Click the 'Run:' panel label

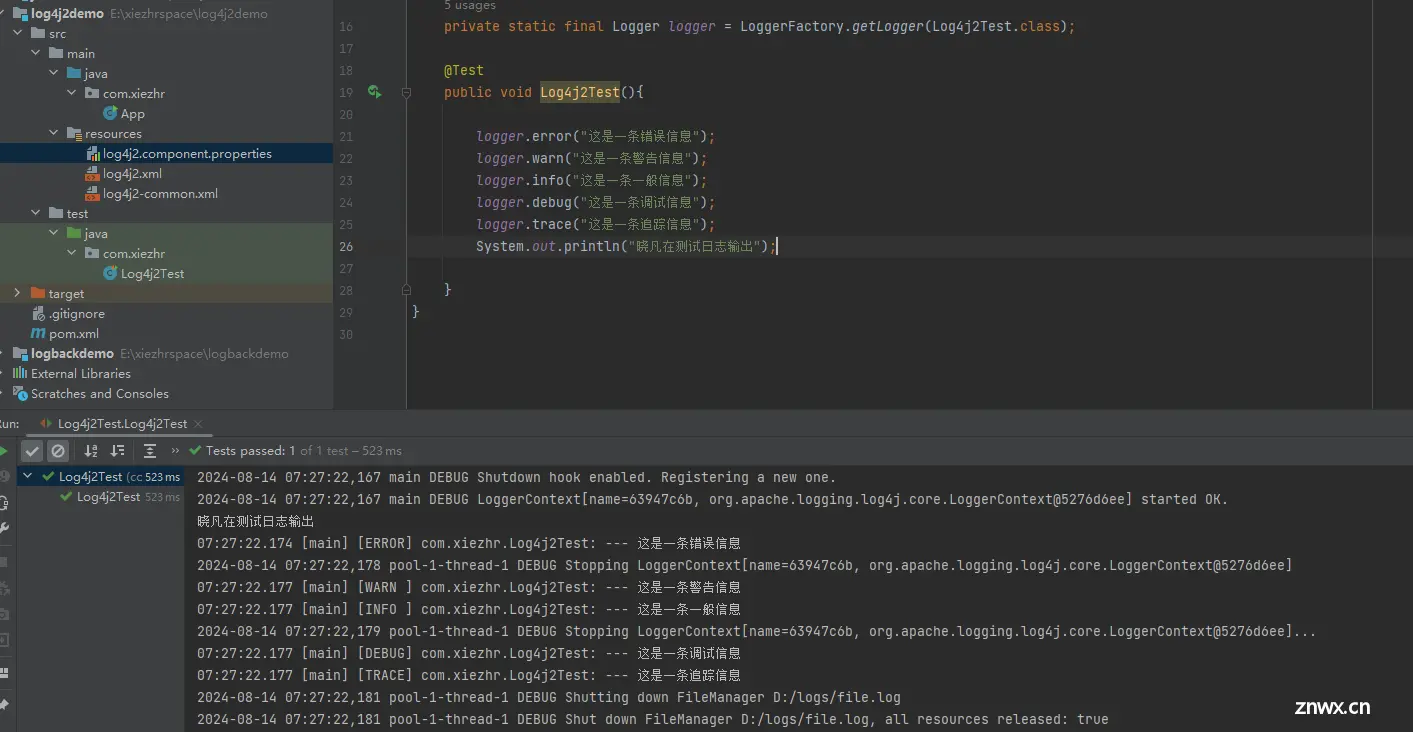pos(9,424)
